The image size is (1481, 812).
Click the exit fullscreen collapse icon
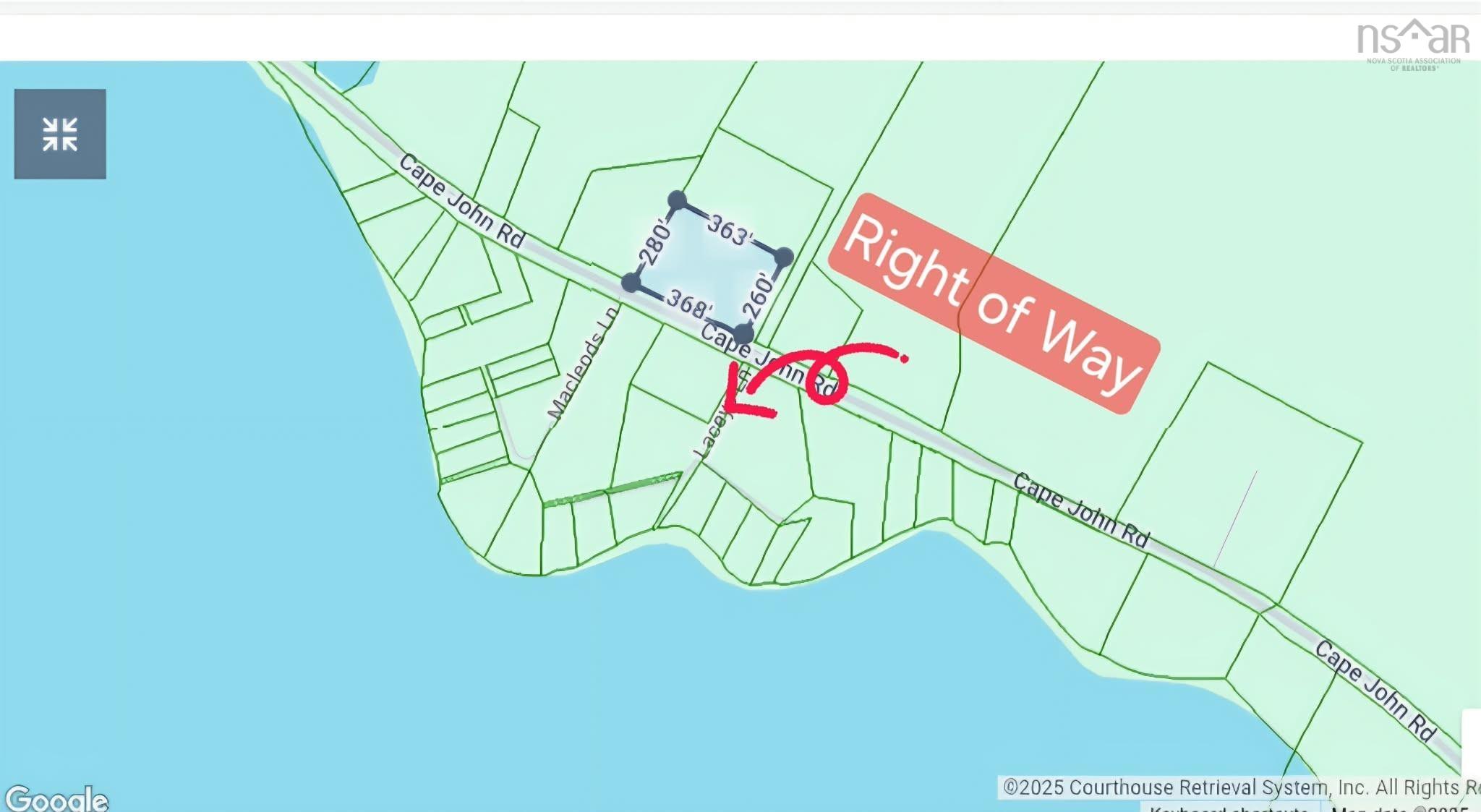click(x=60, y=134)
